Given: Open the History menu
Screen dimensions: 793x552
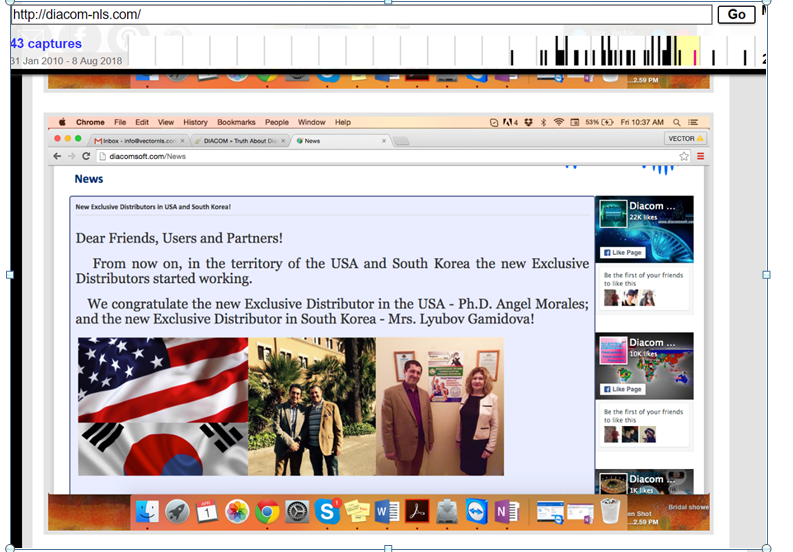Looking at the screenshot, I should tap(196, 122).
